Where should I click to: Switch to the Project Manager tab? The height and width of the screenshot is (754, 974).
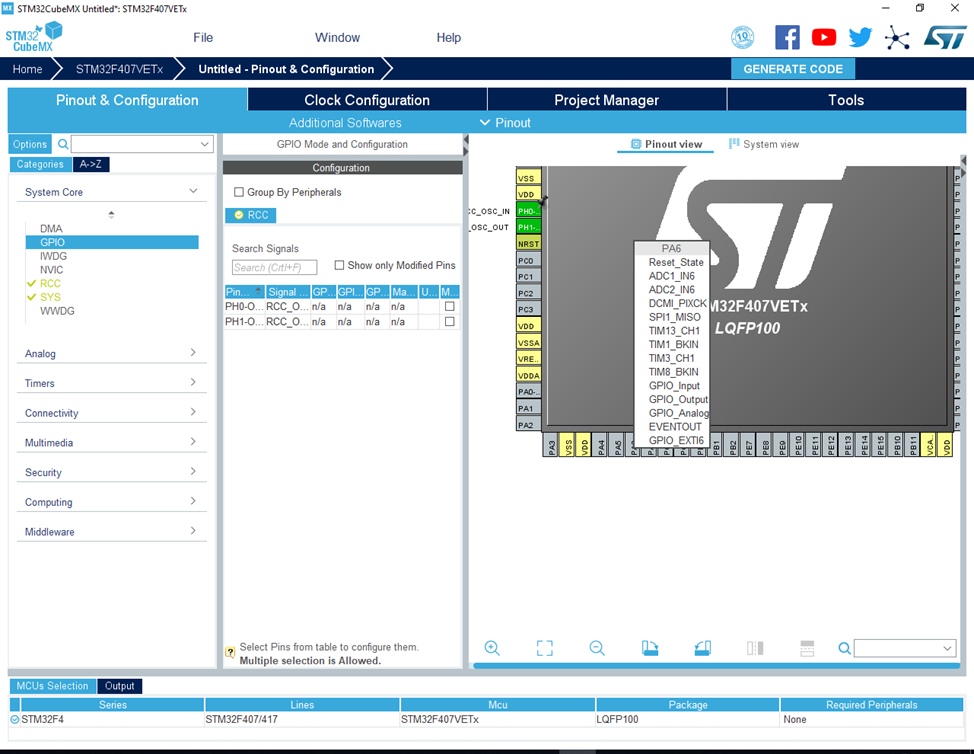click(x=606, y=100)
